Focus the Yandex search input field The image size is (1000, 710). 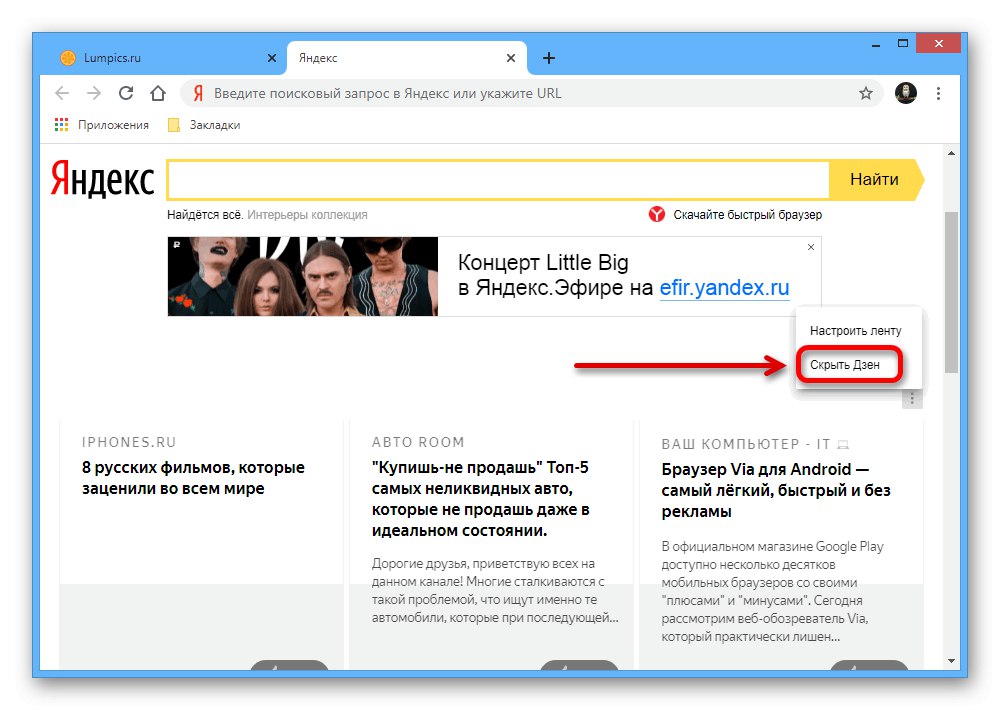(498, 180)
